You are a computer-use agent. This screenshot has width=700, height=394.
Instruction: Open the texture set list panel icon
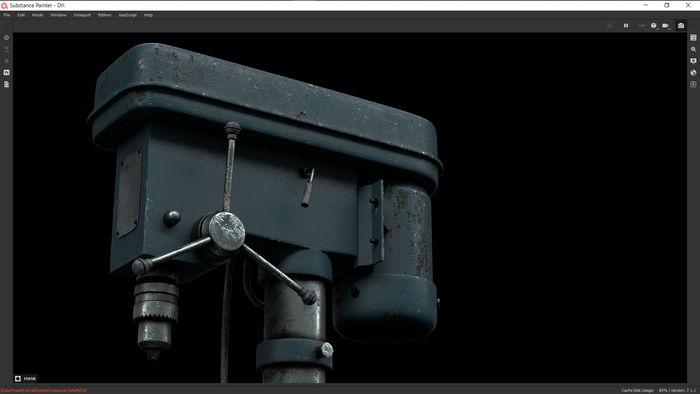pyautogui.click(x=693, y=38)
